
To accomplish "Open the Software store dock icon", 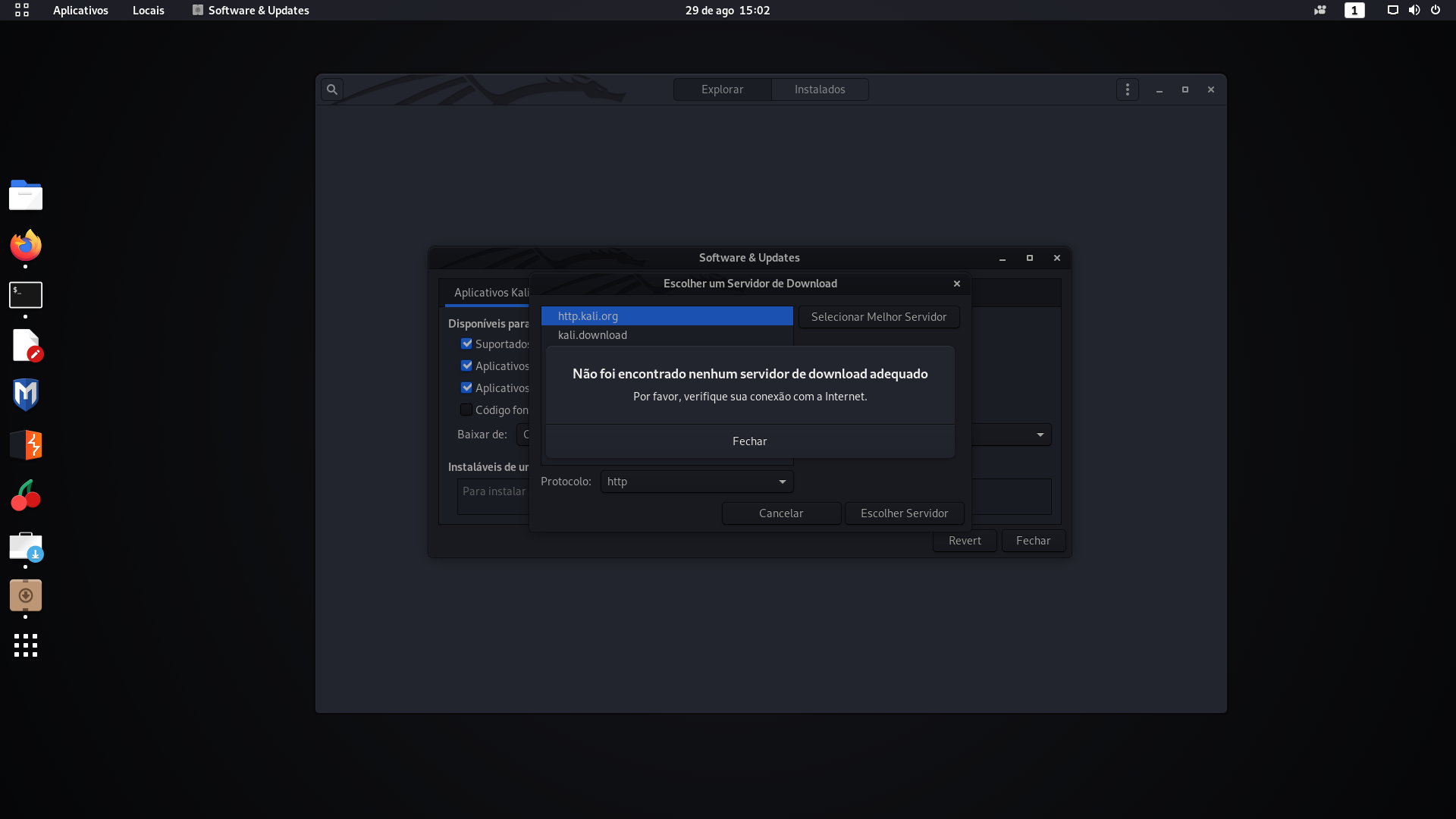I will (26, 546).
